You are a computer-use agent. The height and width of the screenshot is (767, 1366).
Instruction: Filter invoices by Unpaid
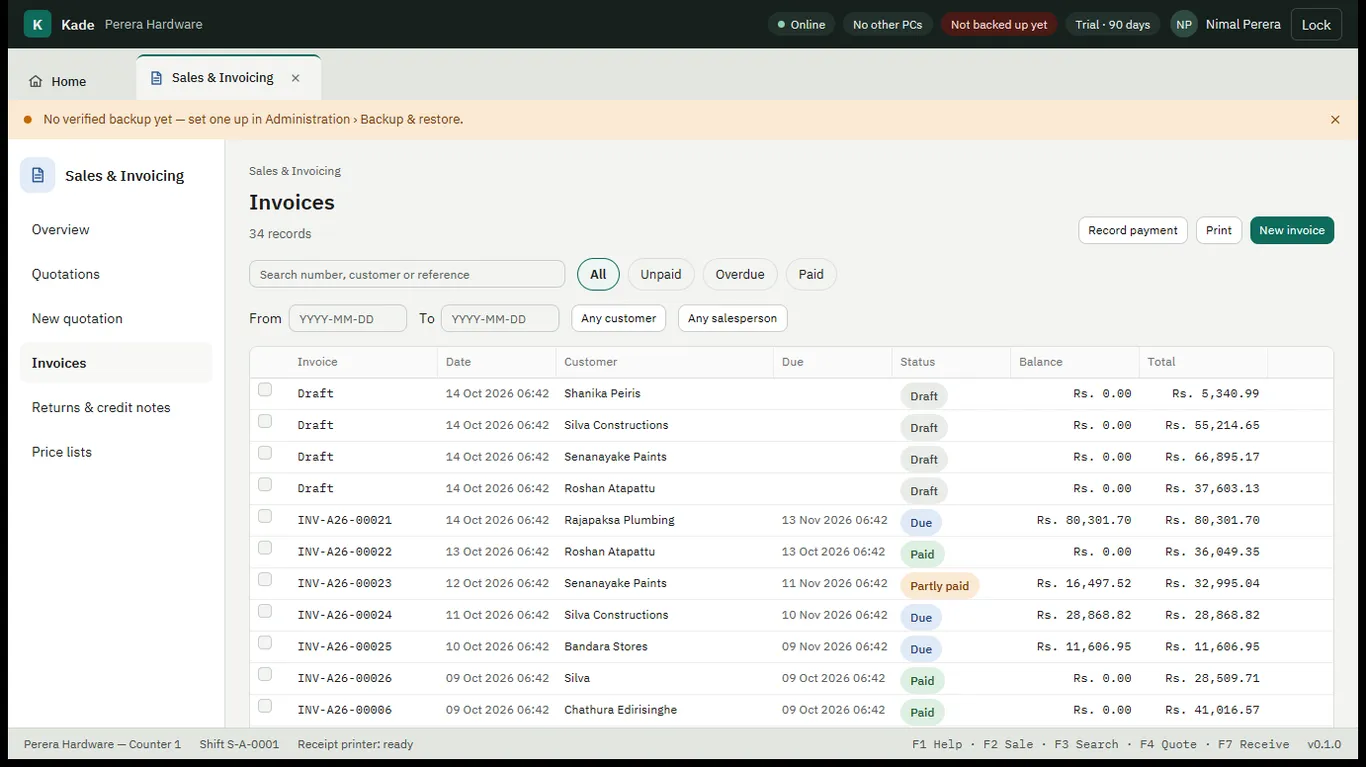tap(661, 274)
